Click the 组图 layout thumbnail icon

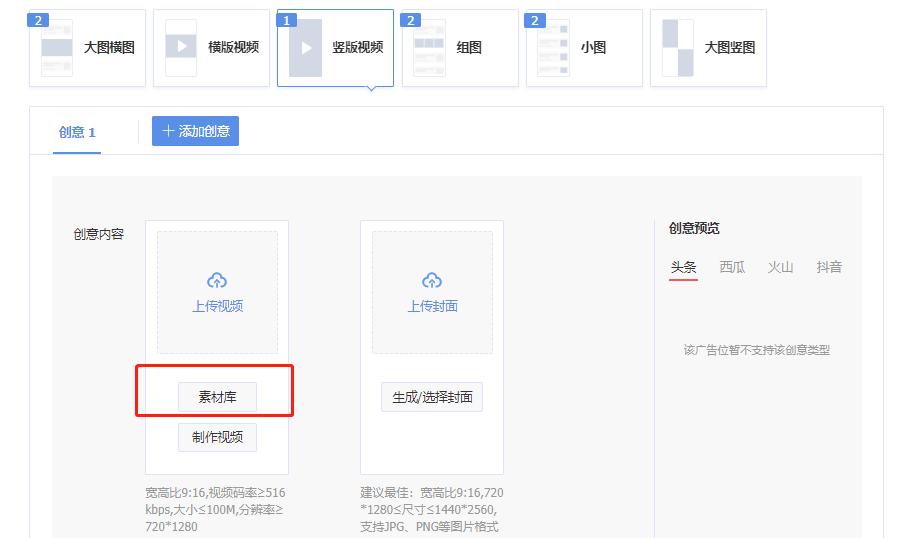[x=429, y=48]
